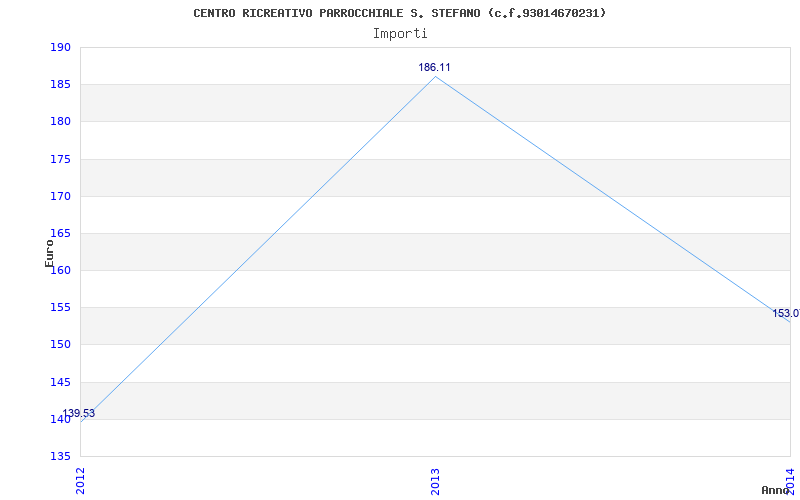Click the 155 y-axis tick label

point(60,308)
